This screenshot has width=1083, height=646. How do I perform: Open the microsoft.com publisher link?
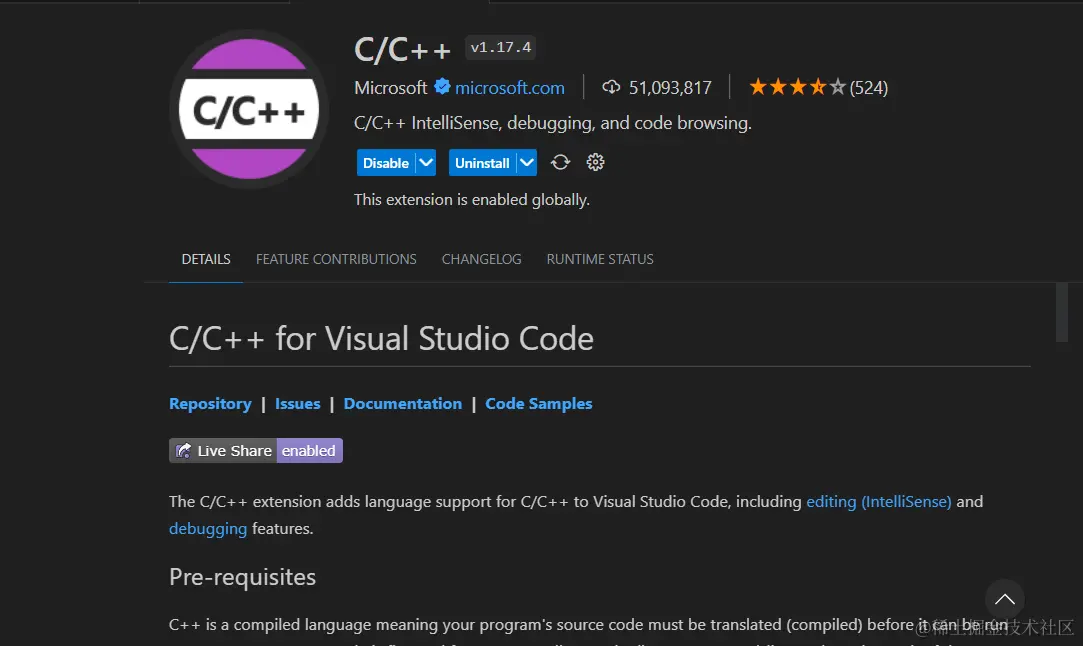pyautogui.click(x=510, y=88)
